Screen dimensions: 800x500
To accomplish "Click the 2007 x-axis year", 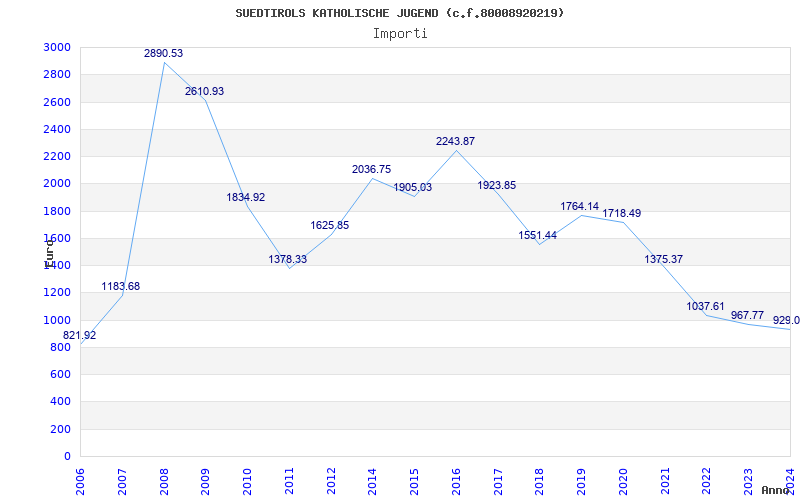I will tap(122, 481).
